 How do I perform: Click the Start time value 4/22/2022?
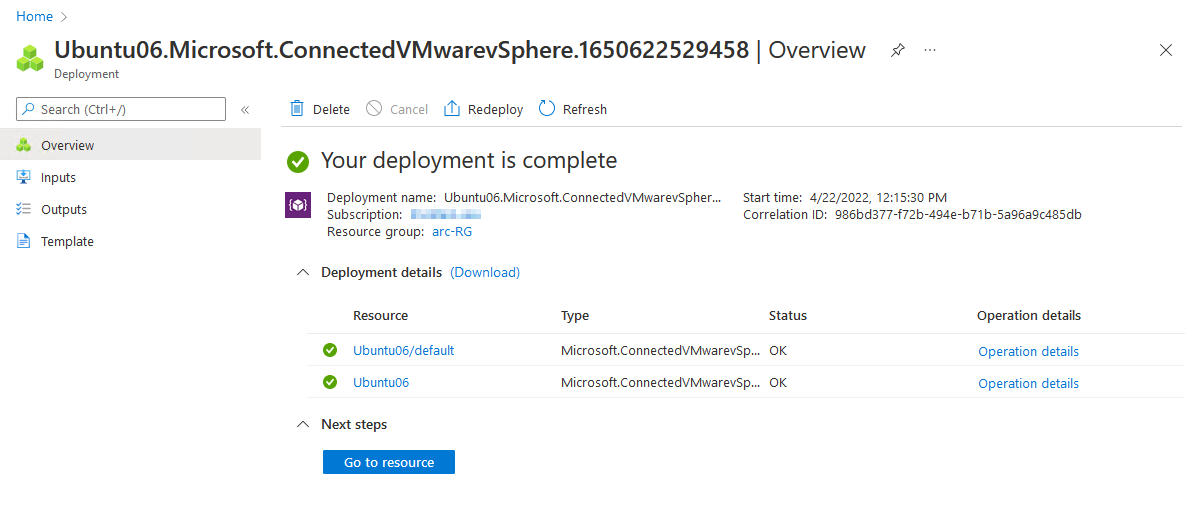(877, 197)
